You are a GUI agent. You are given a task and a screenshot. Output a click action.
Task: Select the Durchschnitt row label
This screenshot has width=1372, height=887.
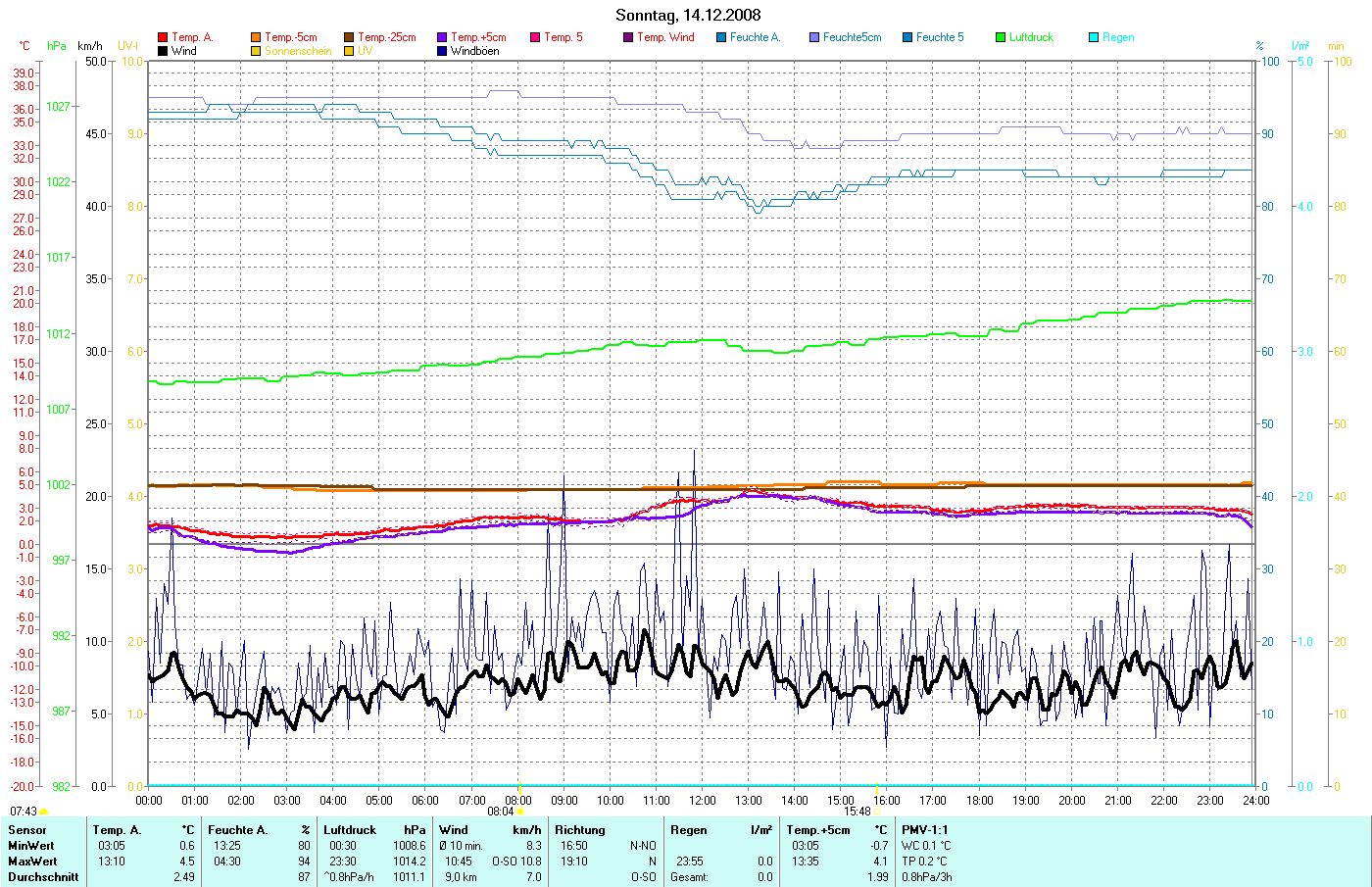43,877
